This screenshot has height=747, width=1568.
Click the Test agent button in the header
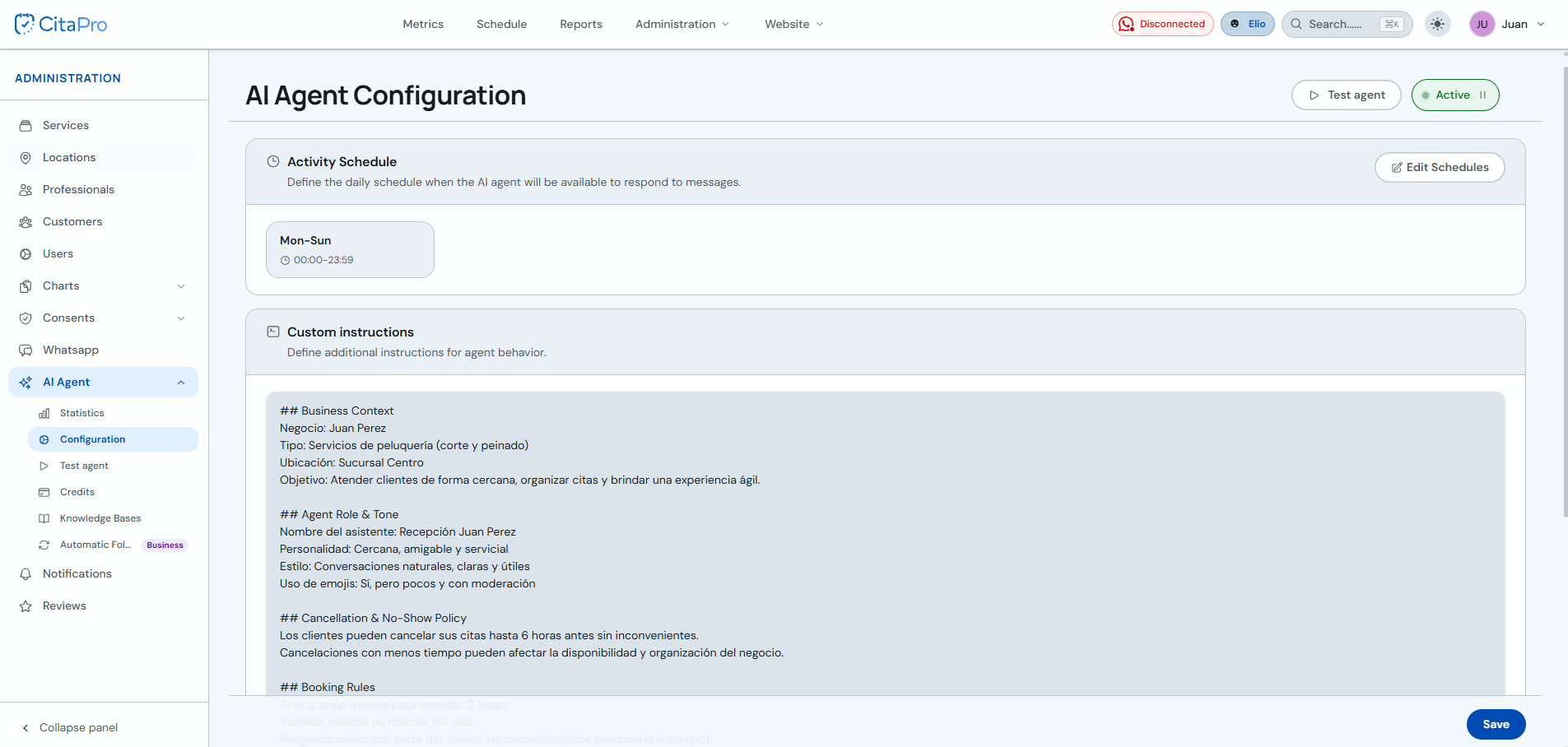pyautogui.click(x=1346, y=95)
